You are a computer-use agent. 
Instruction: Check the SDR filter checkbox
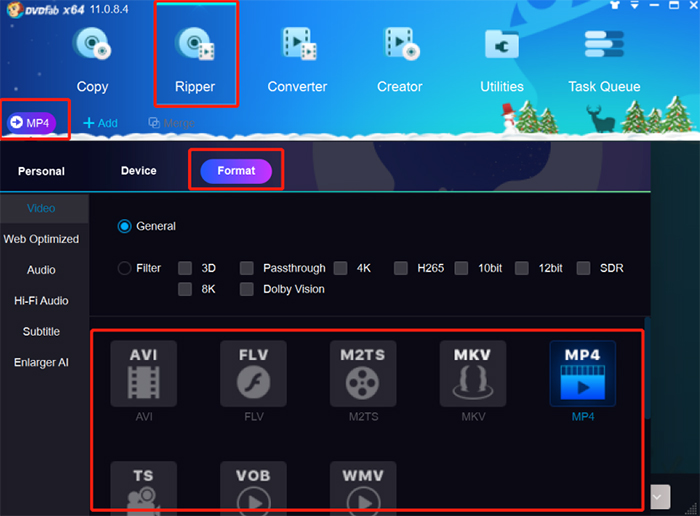[x=583, y=268]
